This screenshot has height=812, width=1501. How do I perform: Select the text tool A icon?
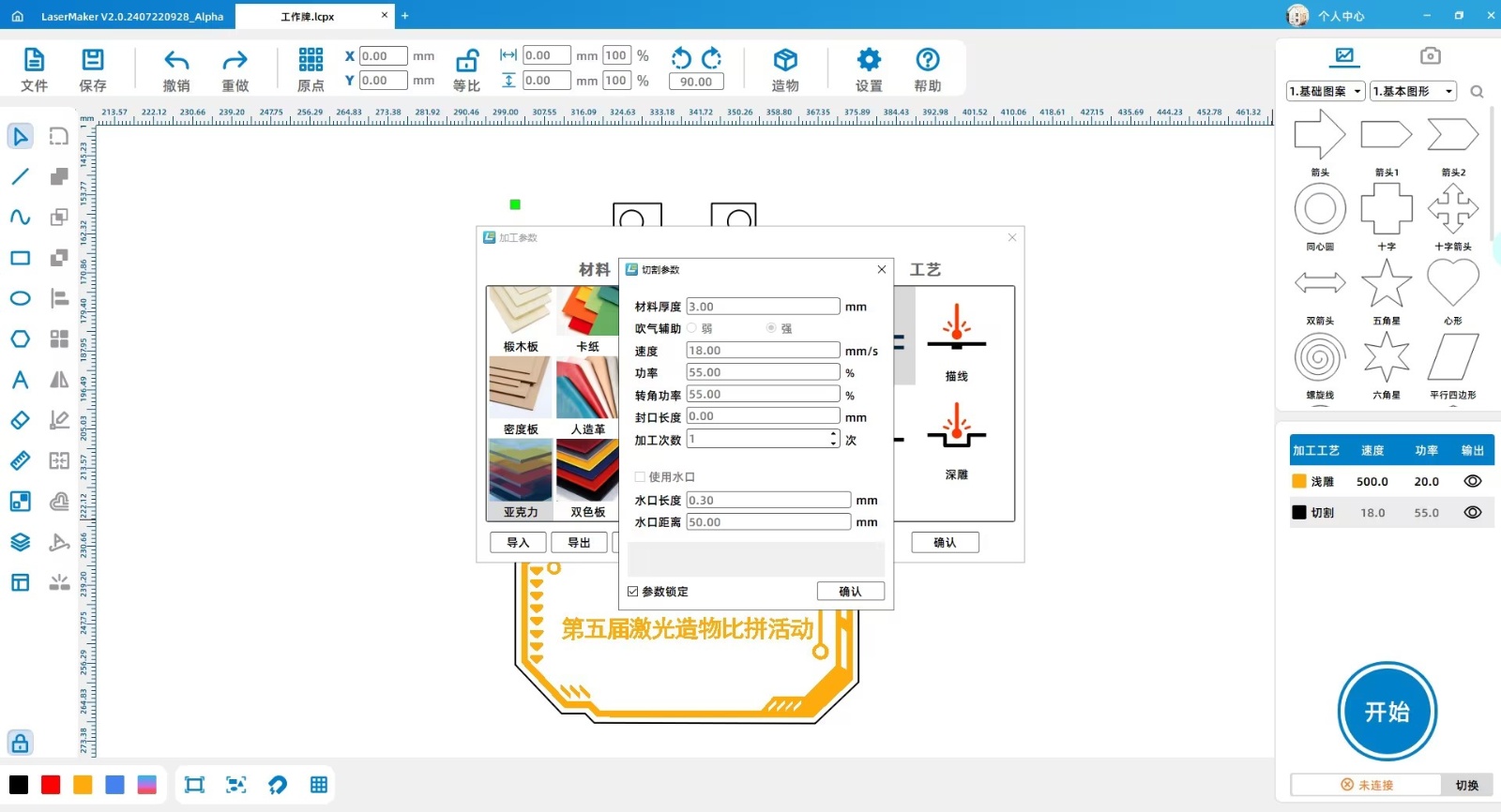pos(20,380)
